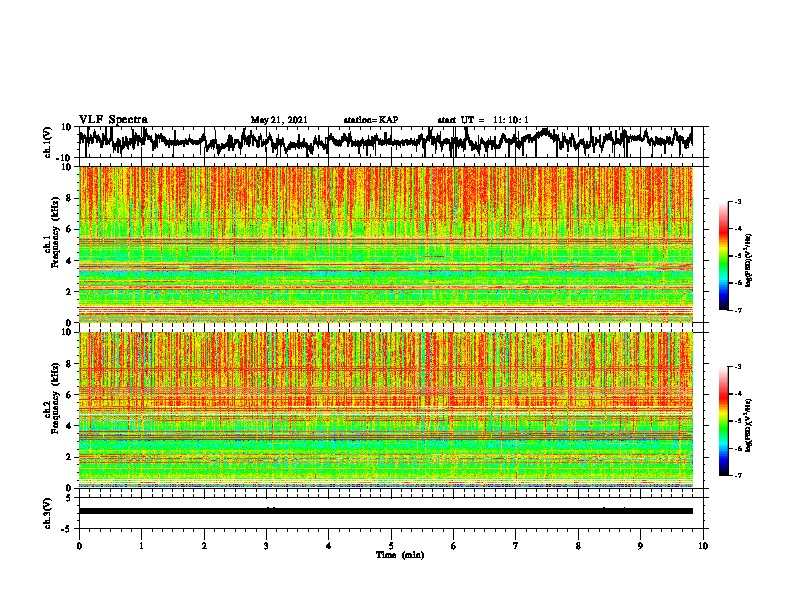792x612 pixels.
Task: Click the "Time (min)" axis label
Action: click(x=400, y=555)
